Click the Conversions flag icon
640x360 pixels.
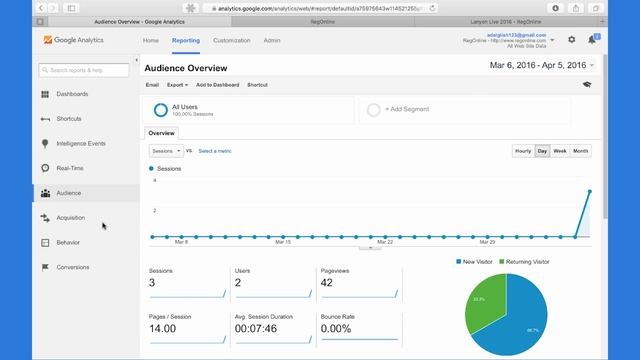click(x=45, y=267)
